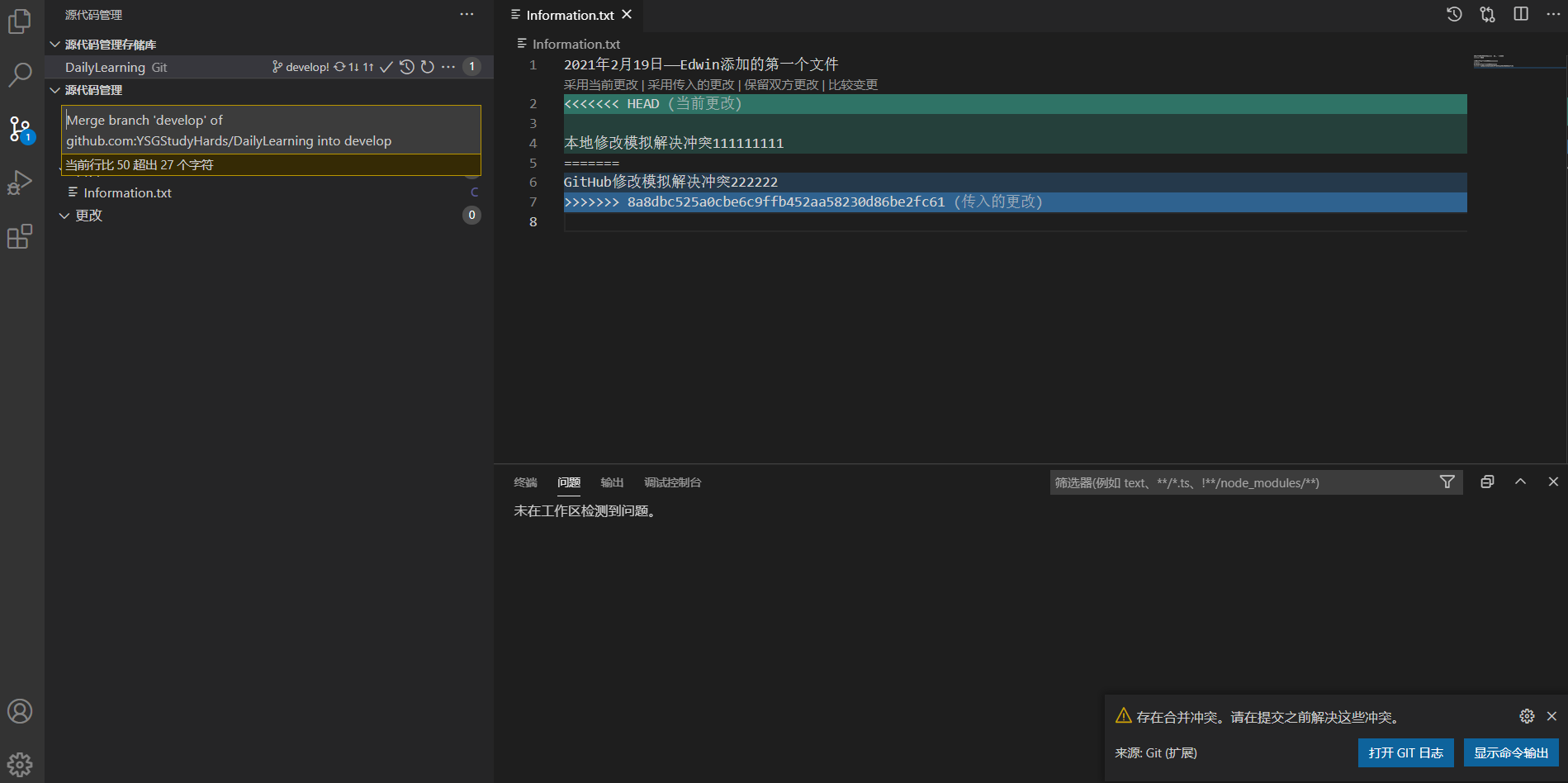Refresh the DailyLearning repository
This screenshot has width=1568, height=783.
point(428,67)
